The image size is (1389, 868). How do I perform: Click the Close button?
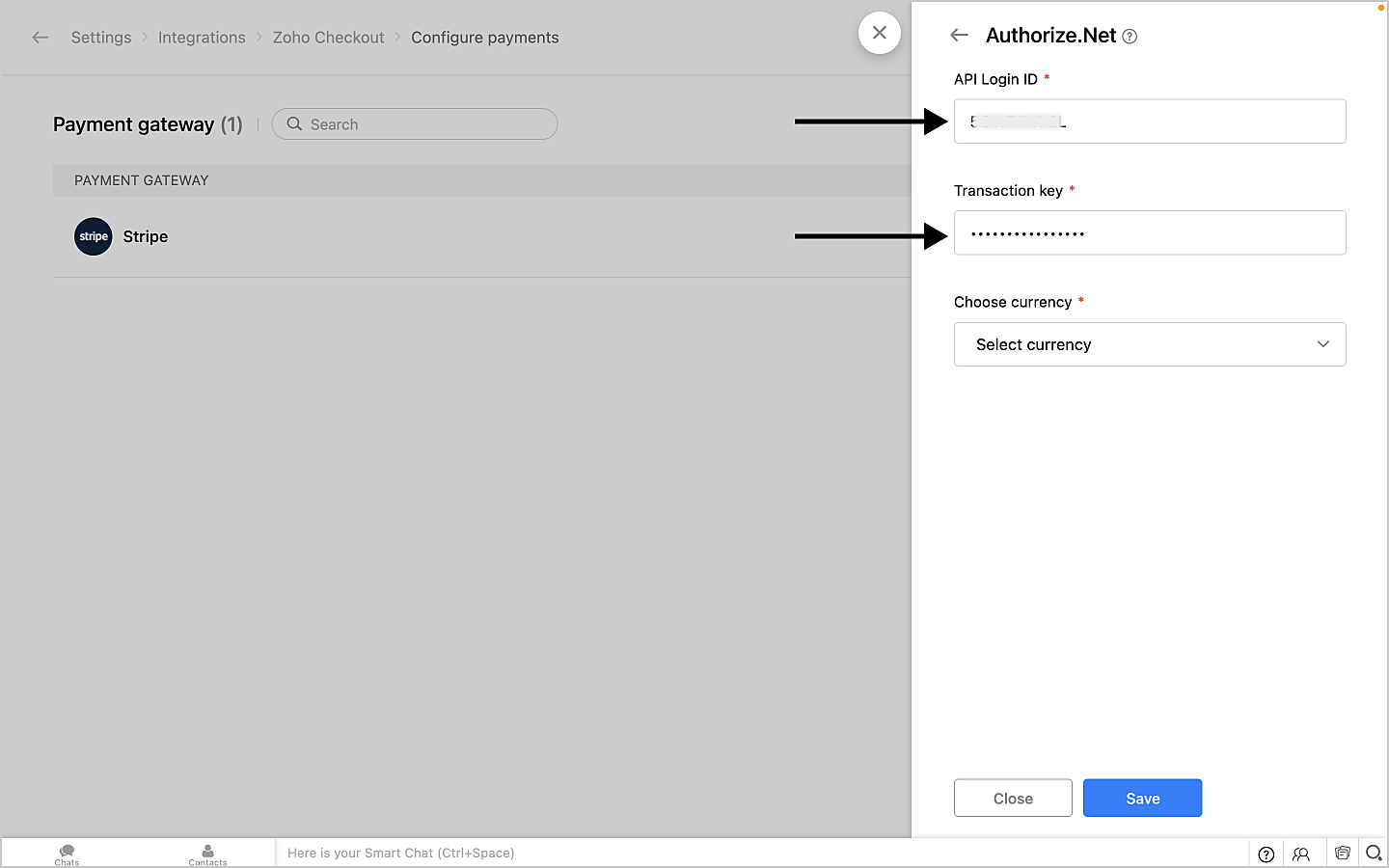1013,798
